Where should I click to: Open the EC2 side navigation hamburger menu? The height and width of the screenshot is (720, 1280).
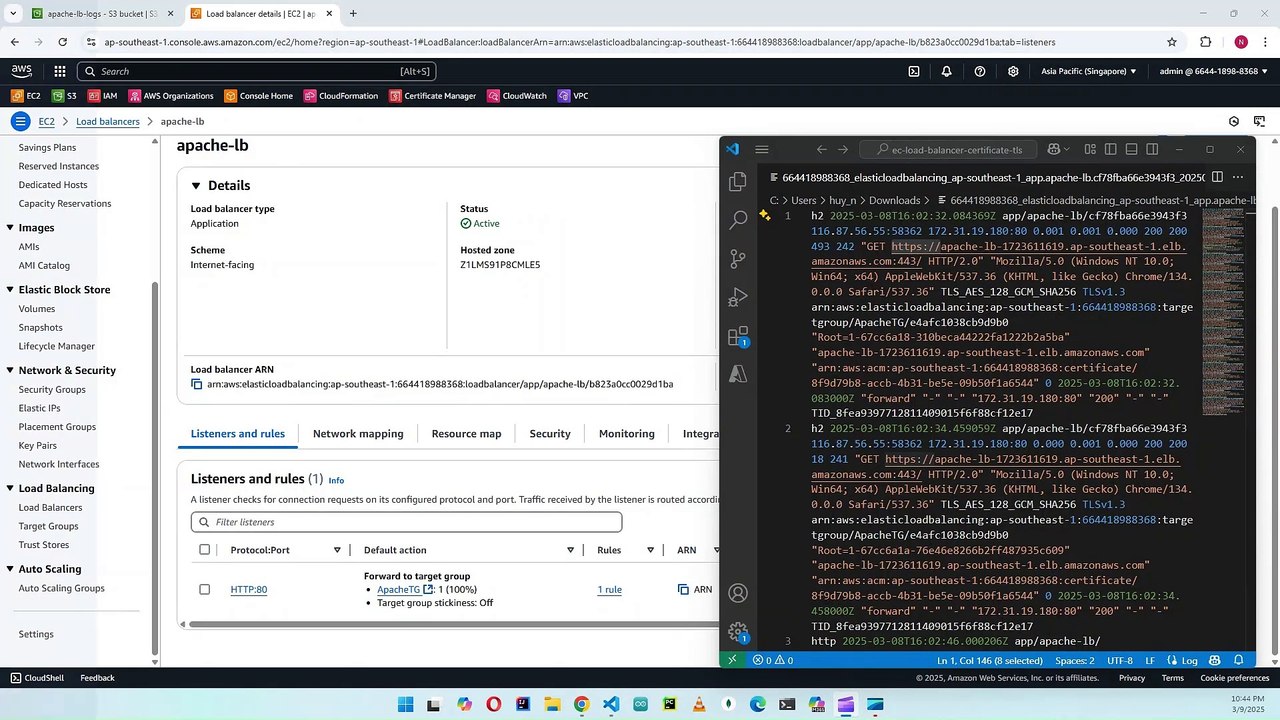[x=20, y=121]
